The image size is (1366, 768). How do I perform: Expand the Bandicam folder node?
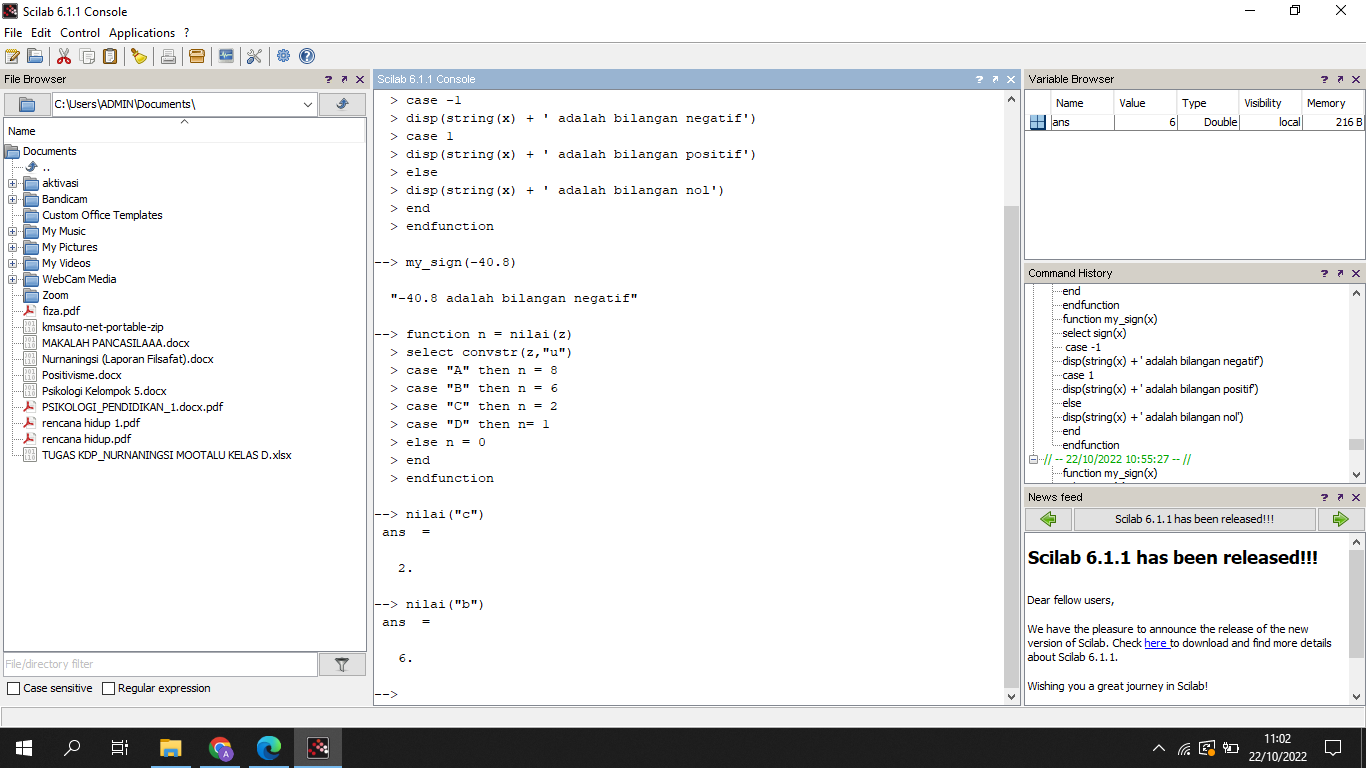click(x=12, y=199)
